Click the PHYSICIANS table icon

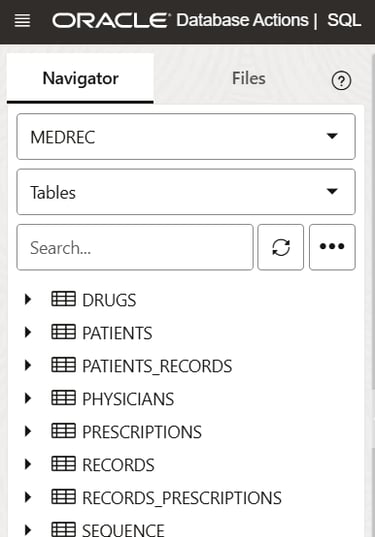[x=63, y=398]
